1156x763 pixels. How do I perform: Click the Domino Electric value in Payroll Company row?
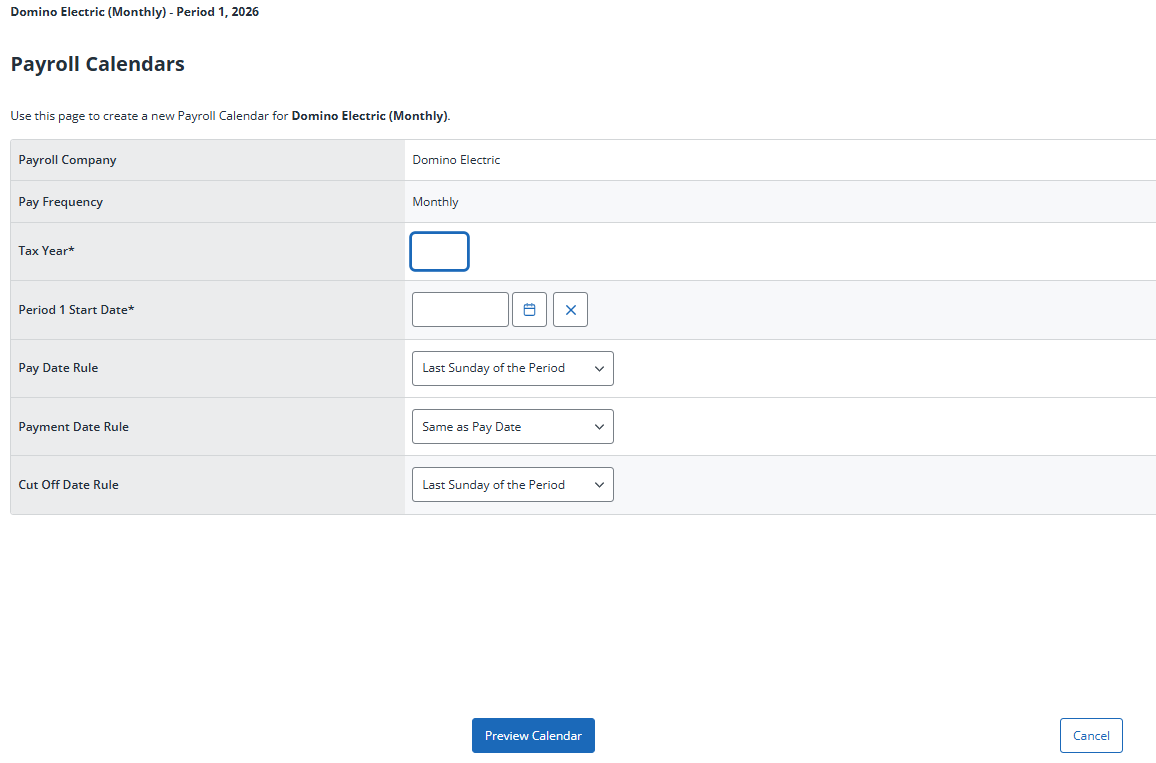pyautogui.click(x=456, y=160)
